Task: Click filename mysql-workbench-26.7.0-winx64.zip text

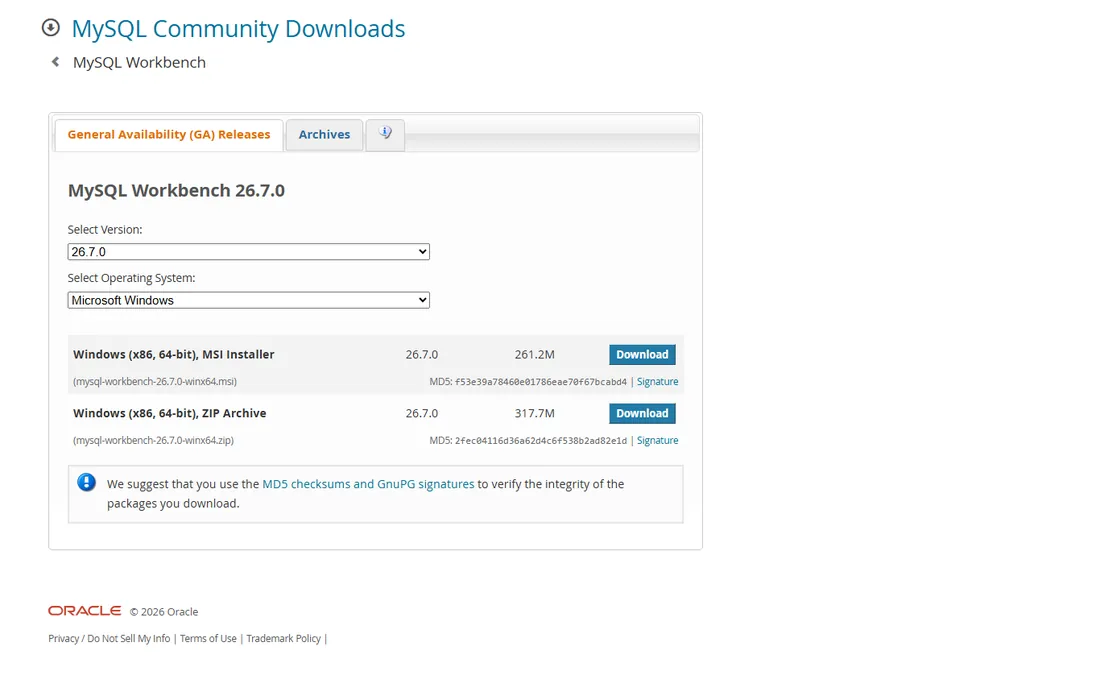Action: (x=154, y=440)
